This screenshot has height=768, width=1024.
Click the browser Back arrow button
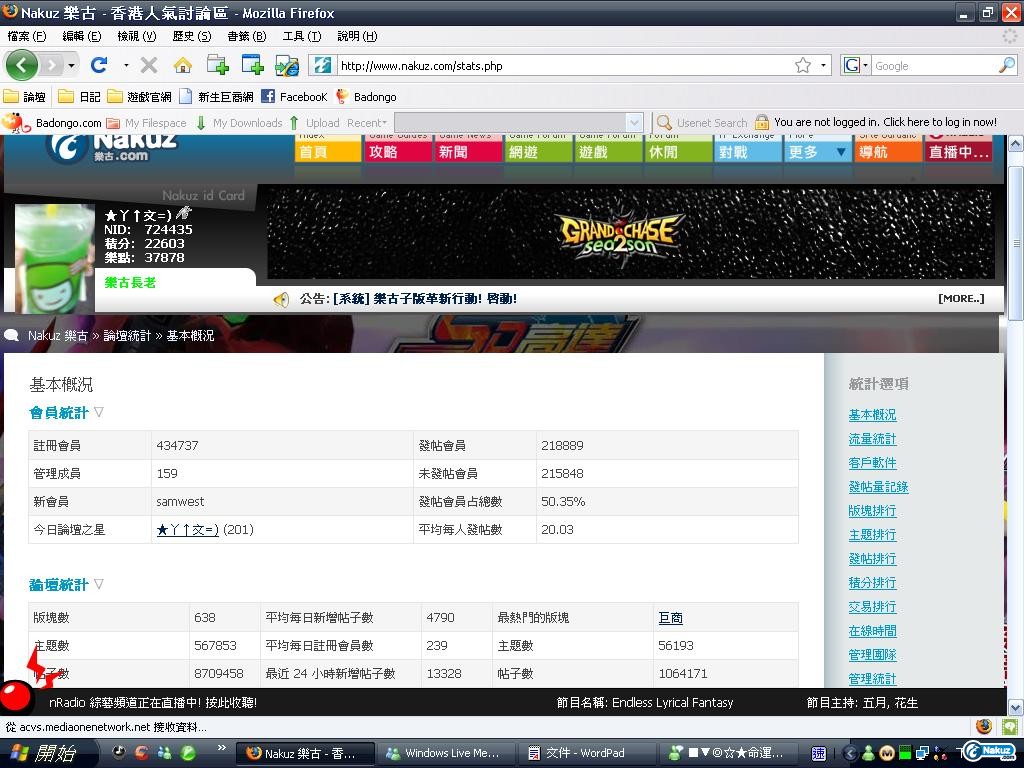22,65
